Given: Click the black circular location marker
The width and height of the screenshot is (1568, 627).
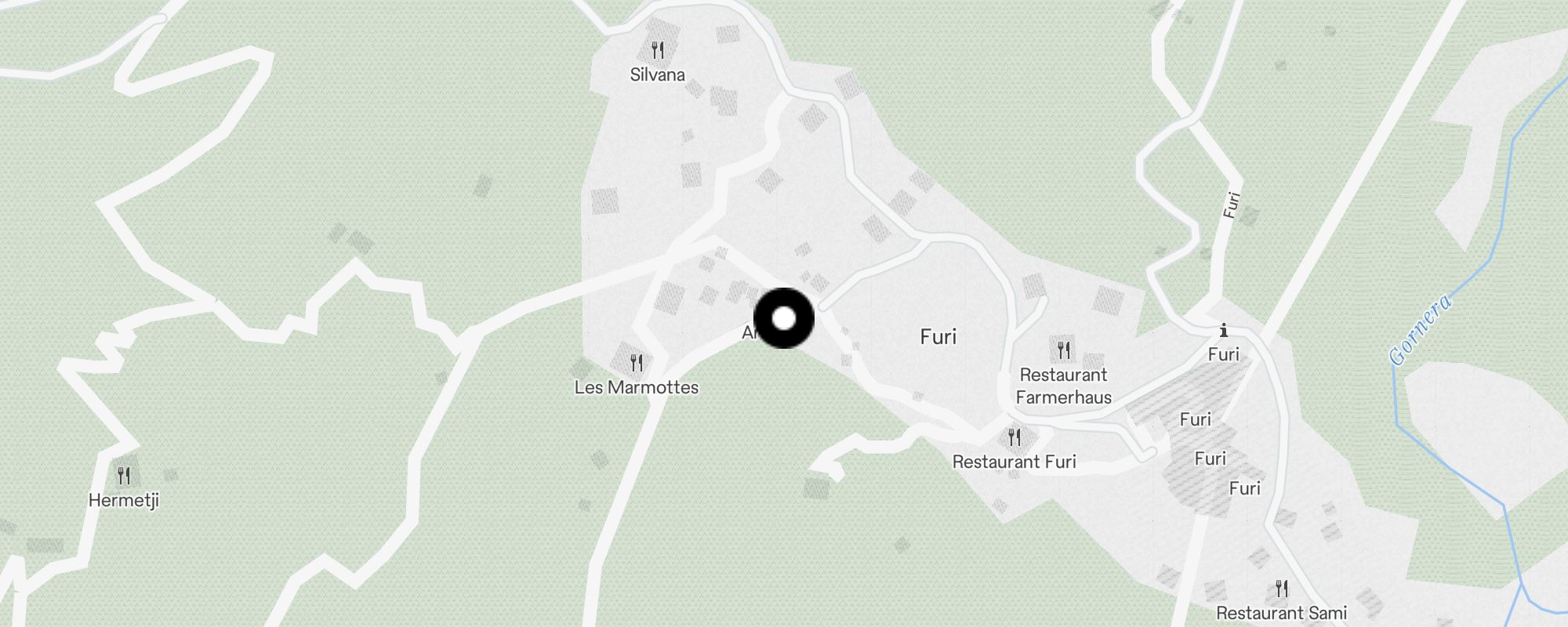Looking at the screenshot, I should tap(784, 318).
